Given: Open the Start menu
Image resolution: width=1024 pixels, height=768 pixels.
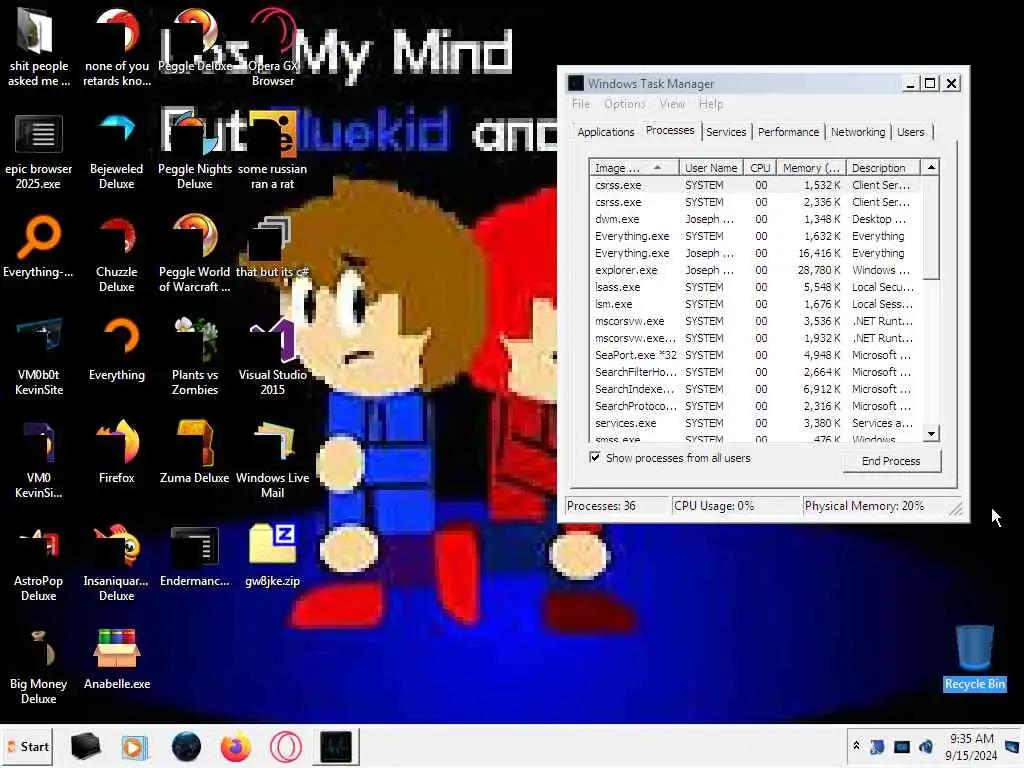Looking at the screenshot, I should [x=28, y=746].
